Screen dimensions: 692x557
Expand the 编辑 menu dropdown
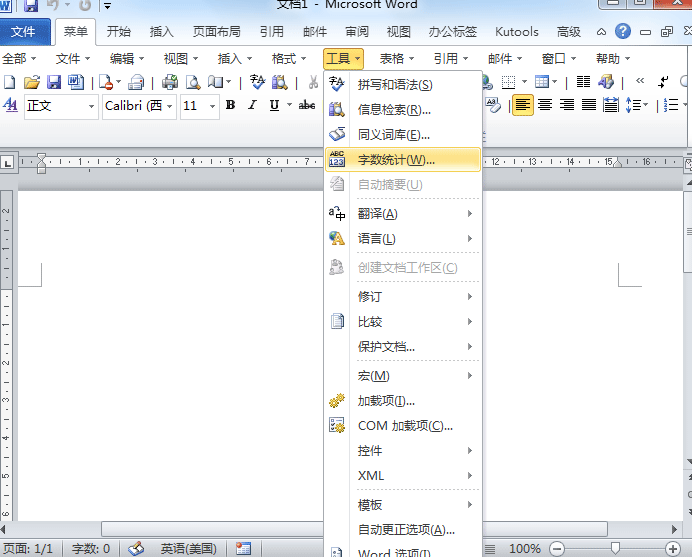click(x=127, y=58)
